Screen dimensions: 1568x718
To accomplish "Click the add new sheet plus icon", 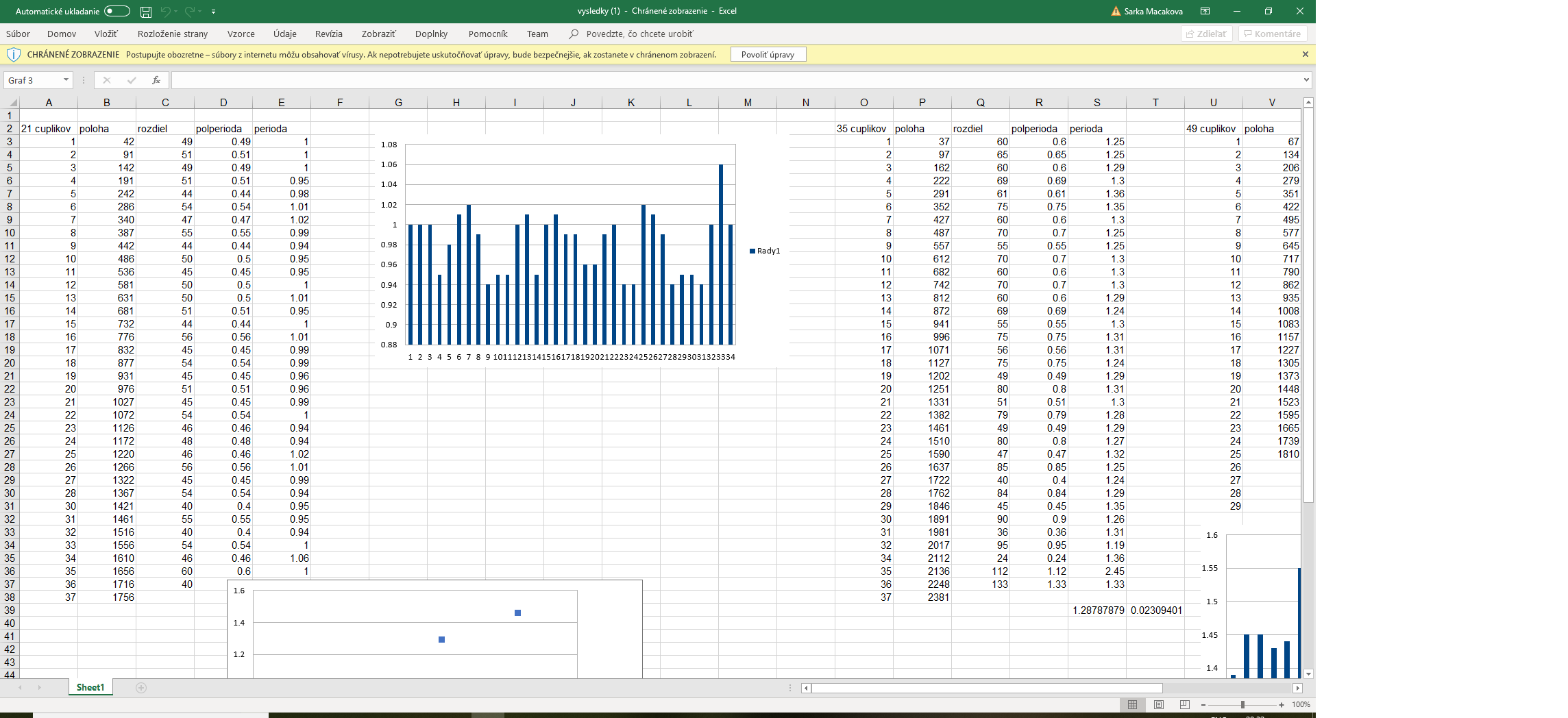I will pos(141,688).
